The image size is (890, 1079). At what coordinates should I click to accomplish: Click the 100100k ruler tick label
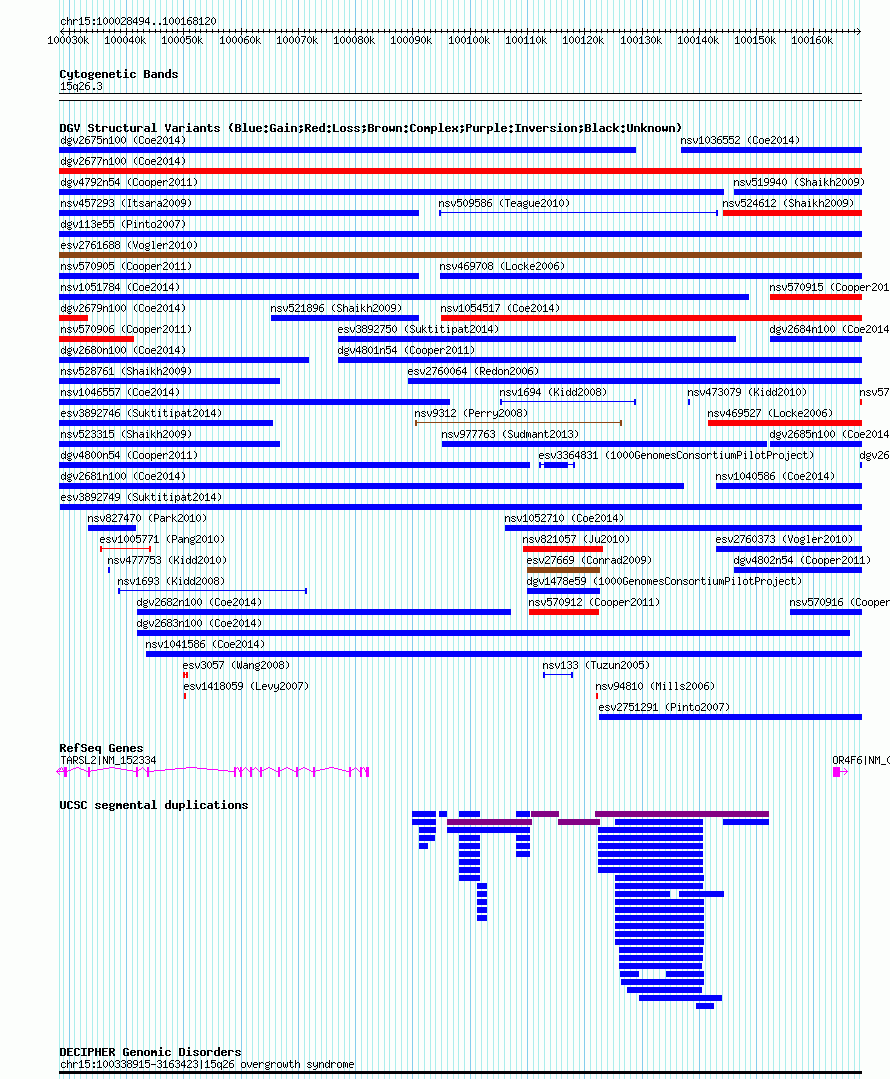(x=469, y=41)
